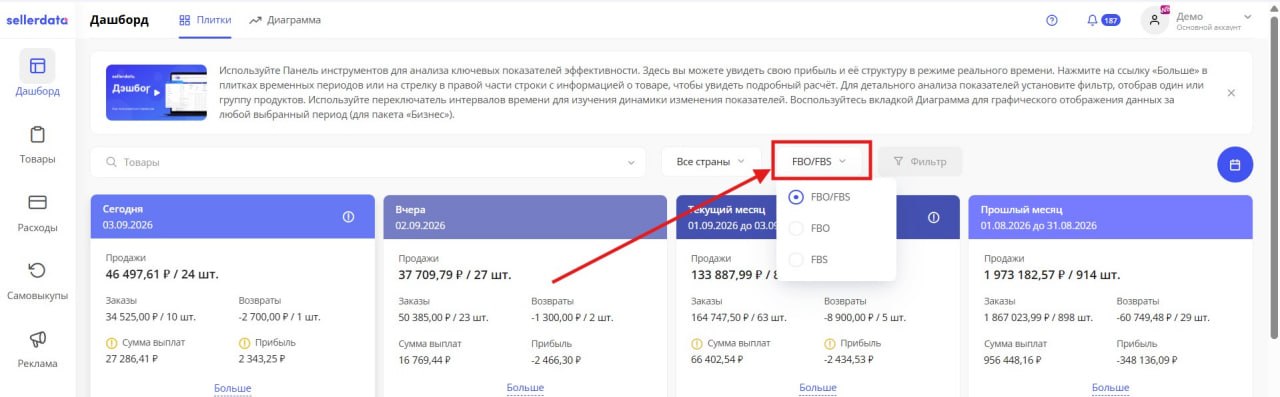This screenshot has height=397, width=1280.
Task: Click warning icon beside Прибыль in Текущий месяц
Action: coord(829,342)
